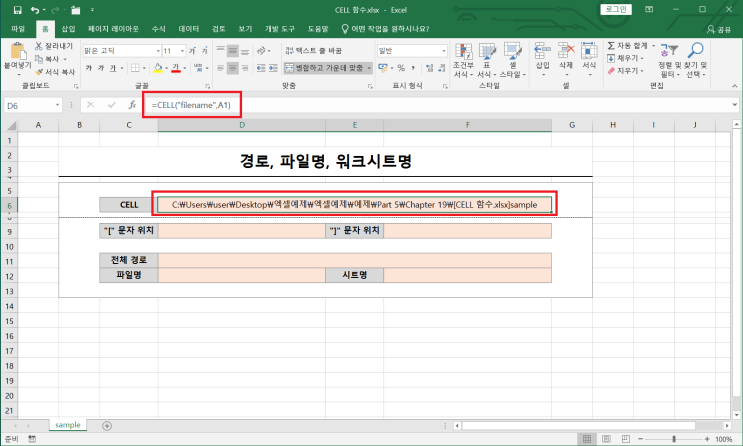Switch to the Developer (개발 도구) tab
Image resolution: width=743 pixels, height=446 pixels.
click(x=280, y=29)
